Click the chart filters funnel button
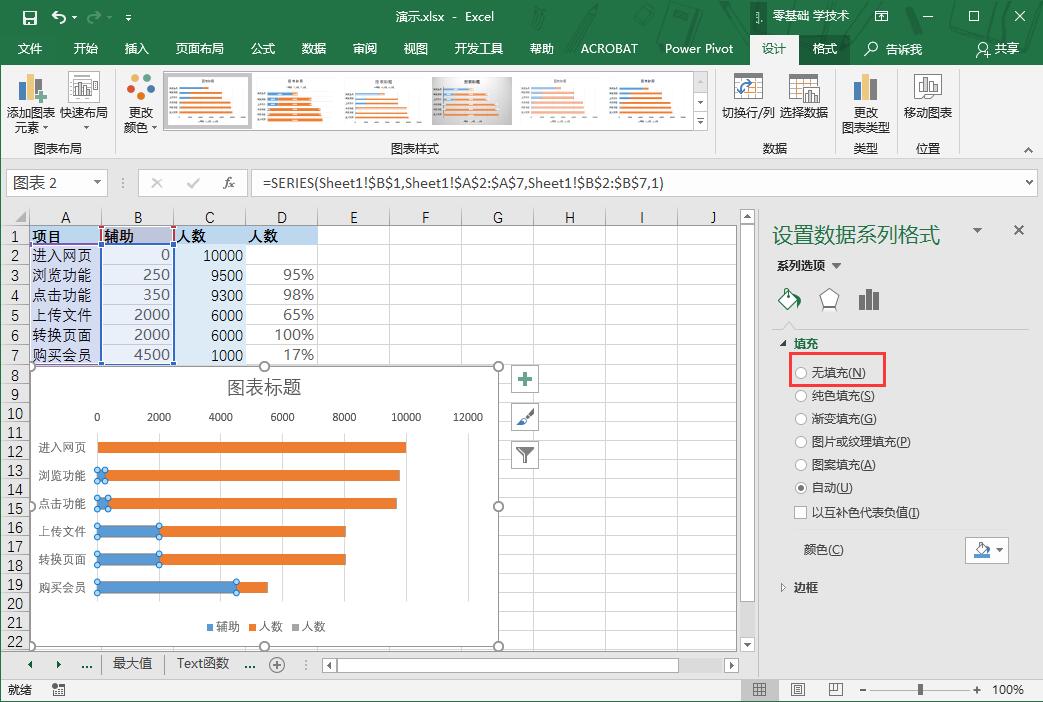The height and width of the screenshot is (702, 1043). 525,455
